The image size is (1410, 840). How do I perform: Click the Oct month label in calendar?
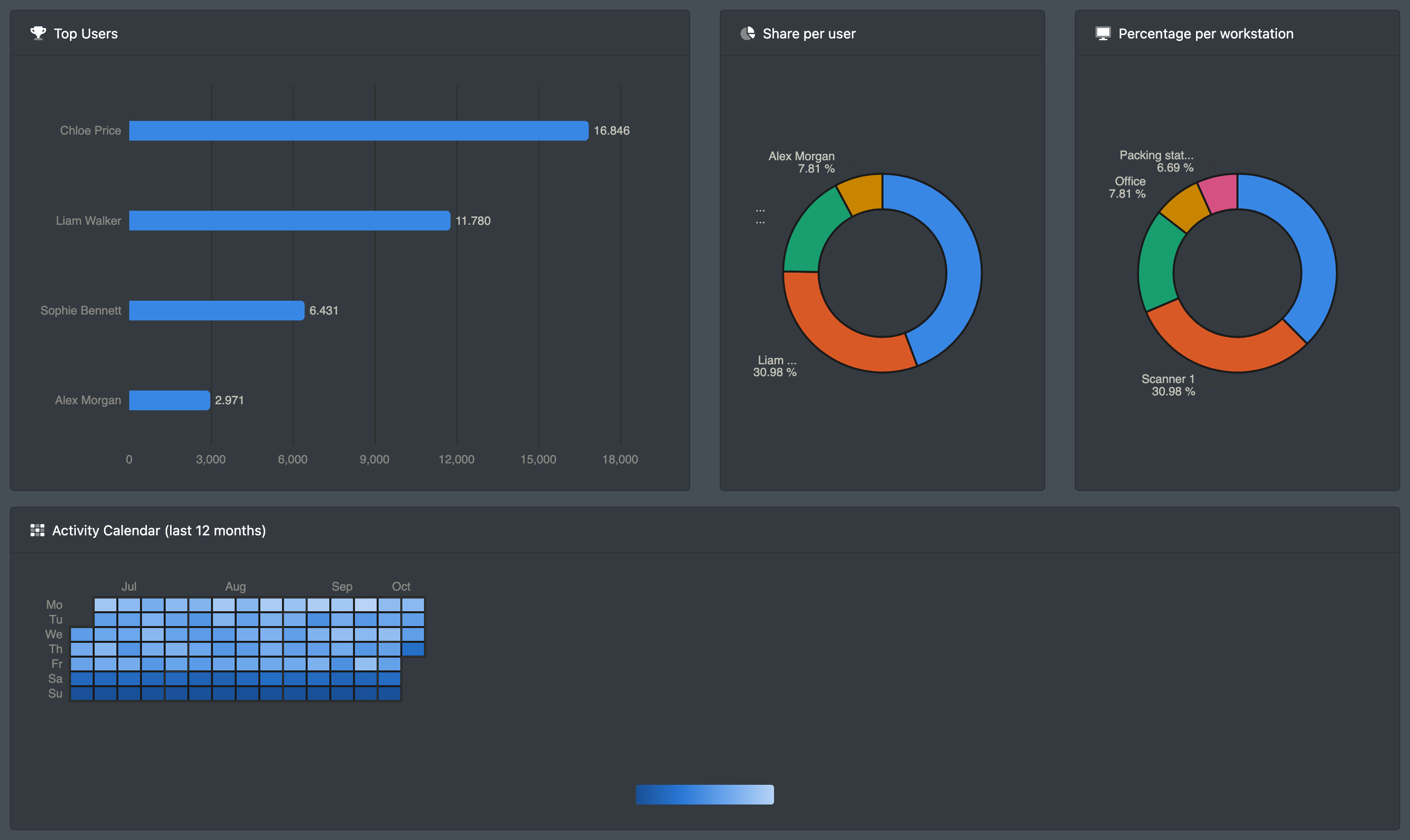pos(401,587)
